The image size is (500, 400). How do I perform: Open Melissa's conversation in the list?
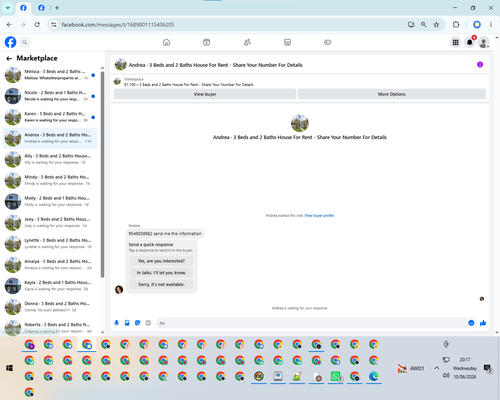pos(50,75)
